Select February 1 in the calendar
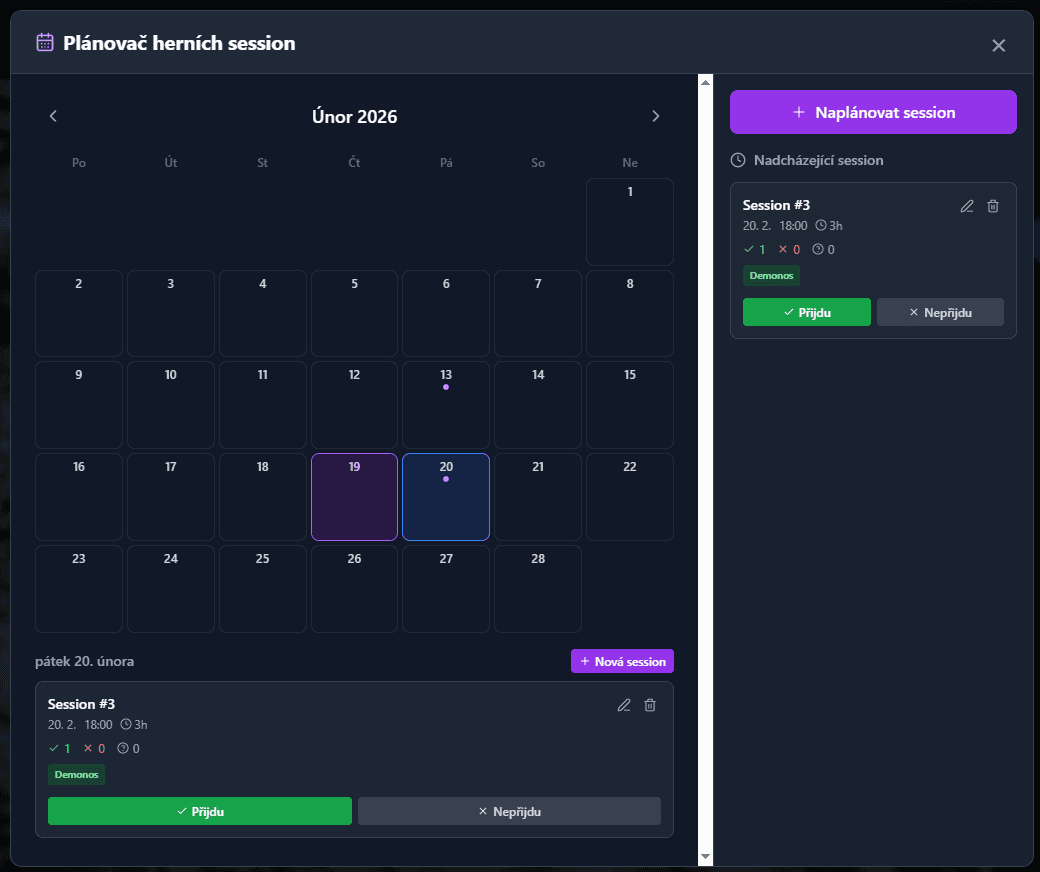Image resolution: width=1040 pixels, height=872 pixels. [629, 221]
